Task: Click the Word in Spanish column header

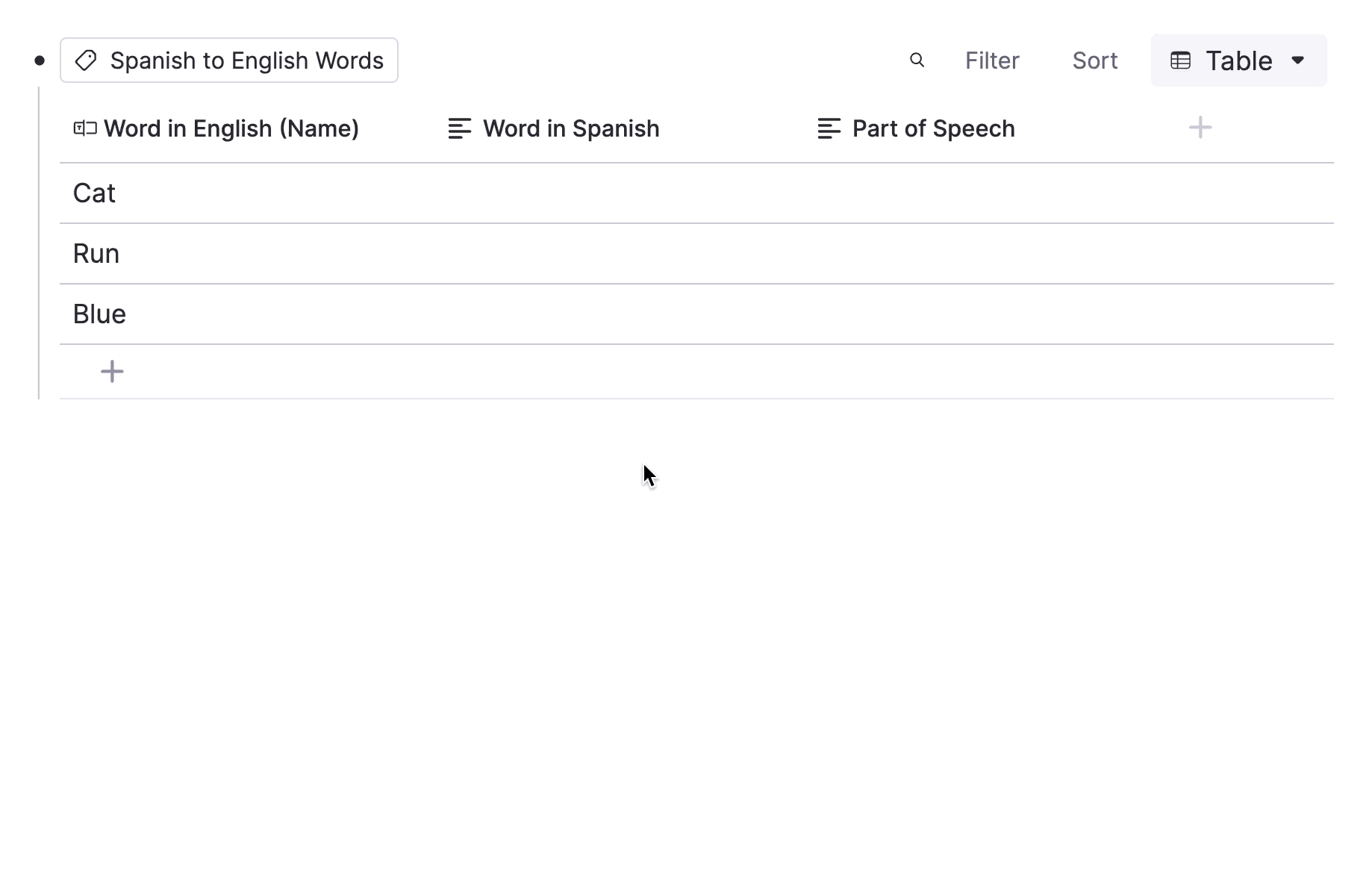Action: [x=571, y=128]
